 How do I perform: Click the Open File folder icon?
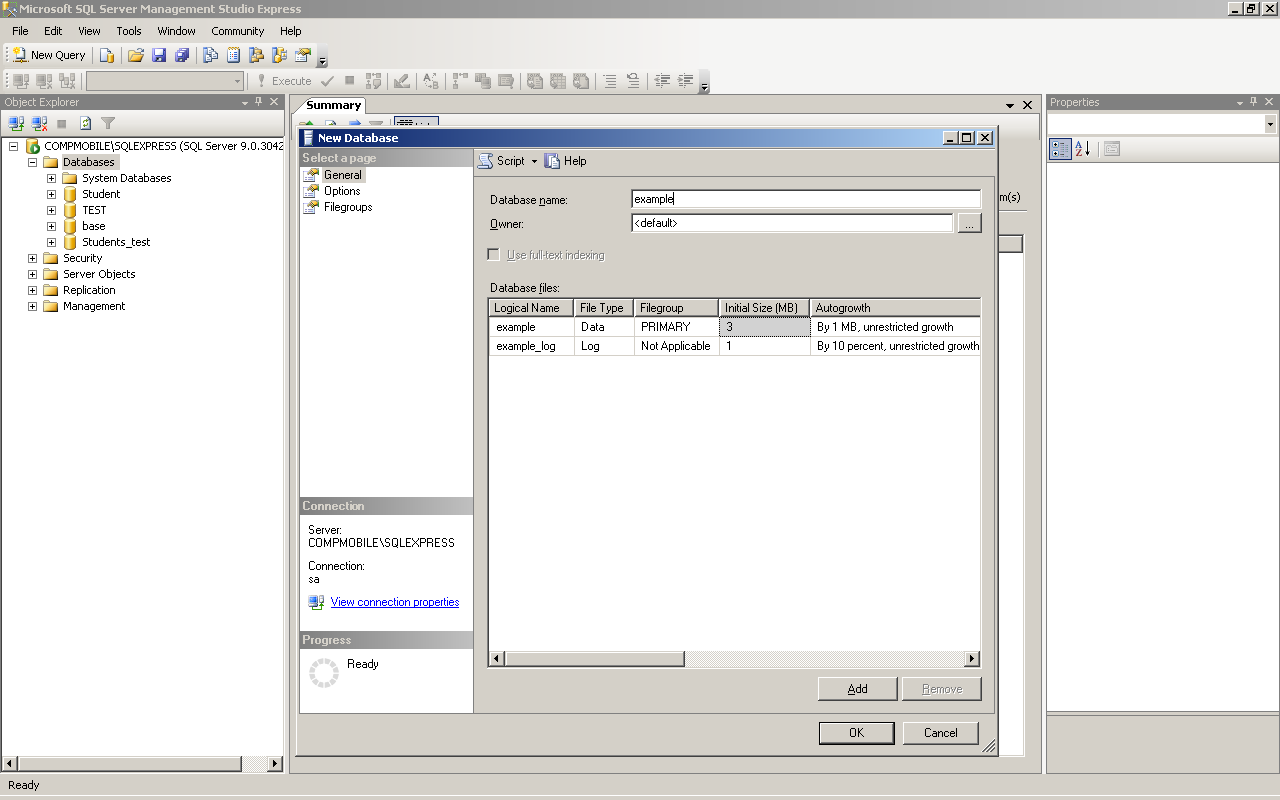(x=136, y=55)
